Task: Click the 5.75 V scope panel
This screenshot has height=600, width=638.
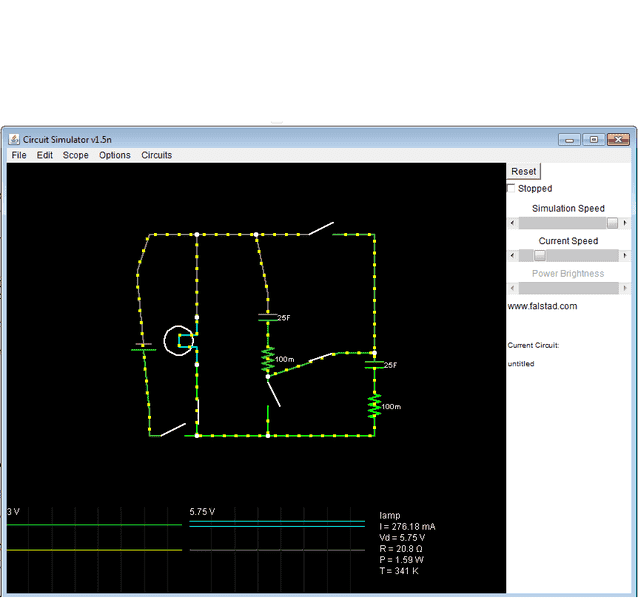Action: 277,549
